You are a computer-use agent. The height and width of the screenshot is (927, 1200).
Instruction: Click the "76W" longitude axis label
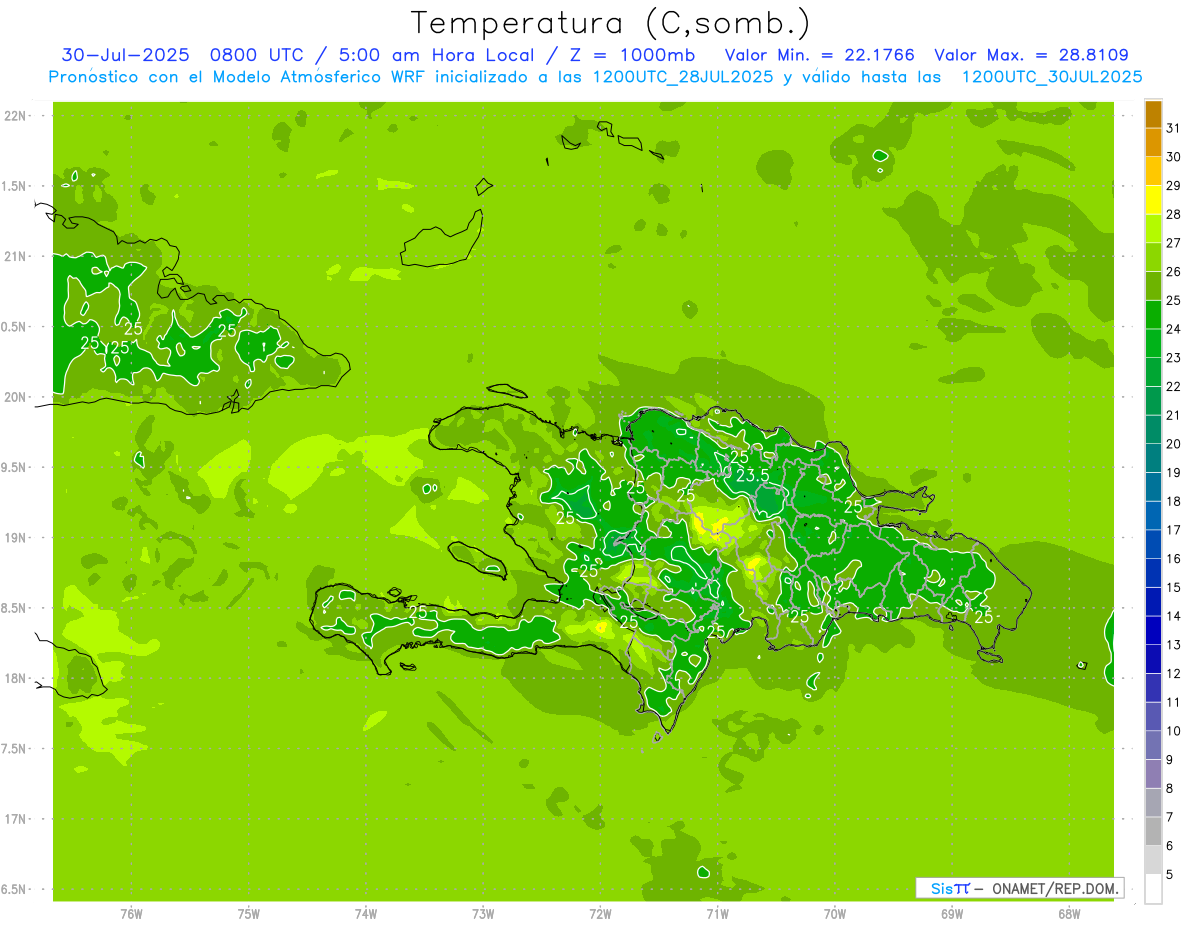[131, 913]
